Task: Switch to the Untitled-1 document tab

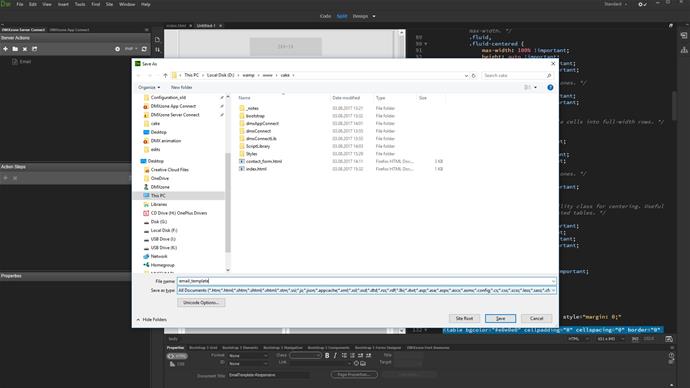Action: click(206, 26)
